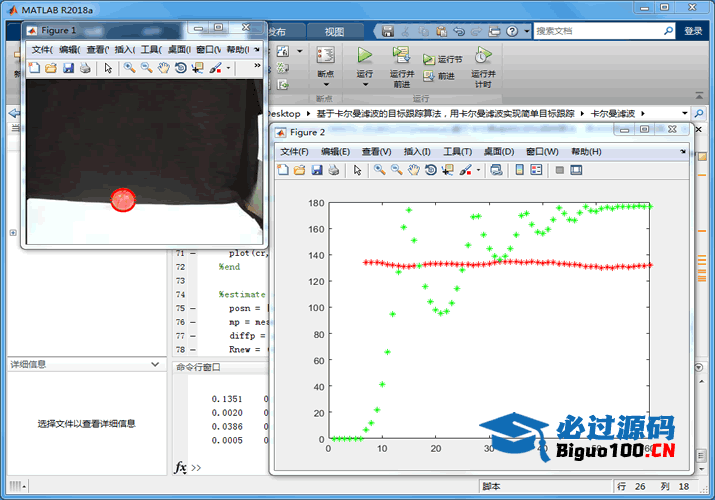Viewport: 715px width, 500px height.
Task: Switch to the 视图 ribbon tab
Action: tap(334, 31)
